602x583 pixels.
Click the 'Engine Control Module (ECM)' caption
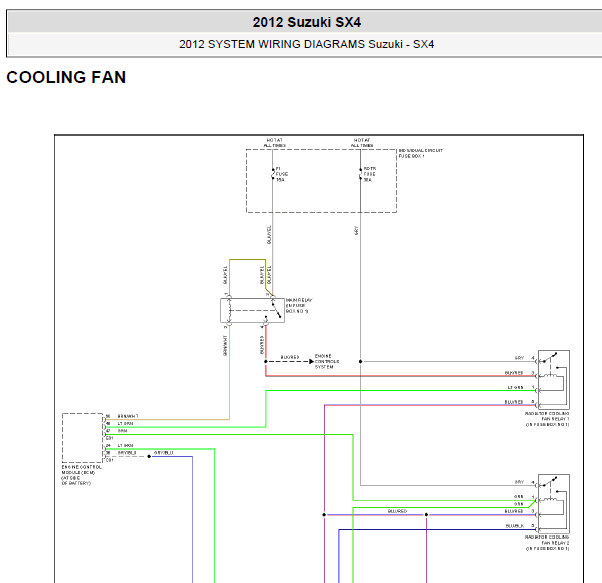point(81,475)
